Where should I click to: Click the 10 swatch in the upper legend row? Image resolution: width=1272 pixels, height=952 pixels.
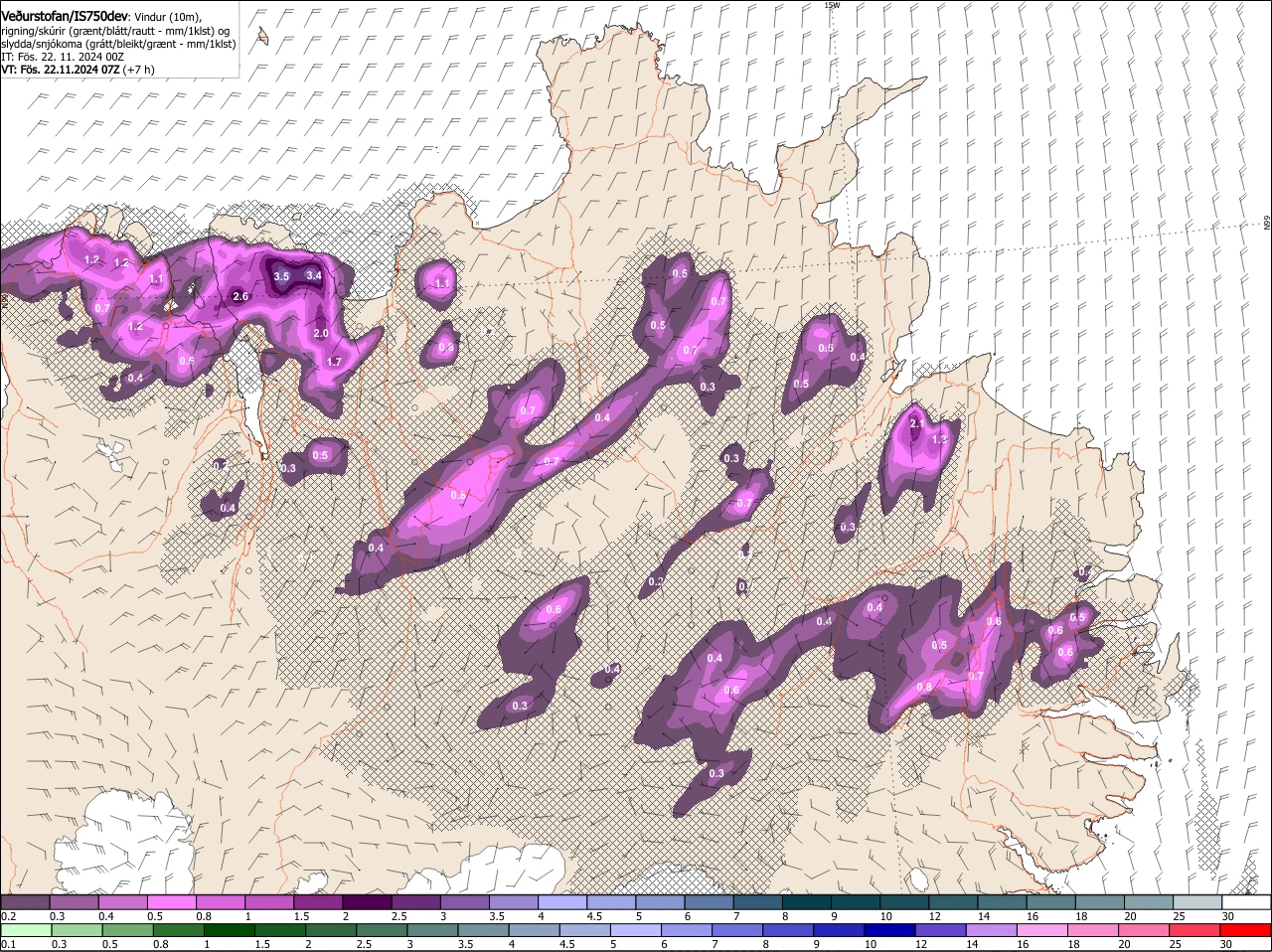click(x=903, y=901)
